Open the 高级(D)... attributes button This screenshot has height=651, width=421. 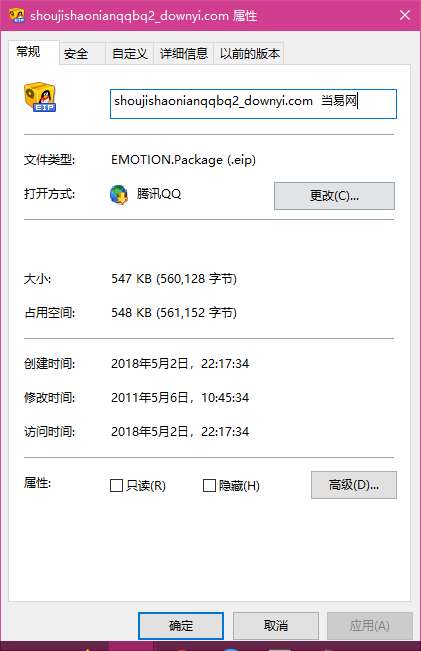(x=354, y=485)
